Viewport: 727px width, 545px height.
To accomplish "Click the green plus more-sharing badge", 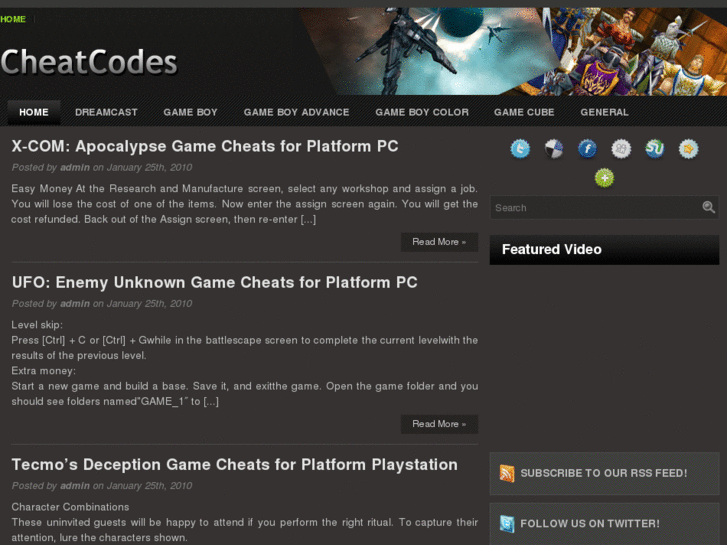I will (x=604, y=178).
